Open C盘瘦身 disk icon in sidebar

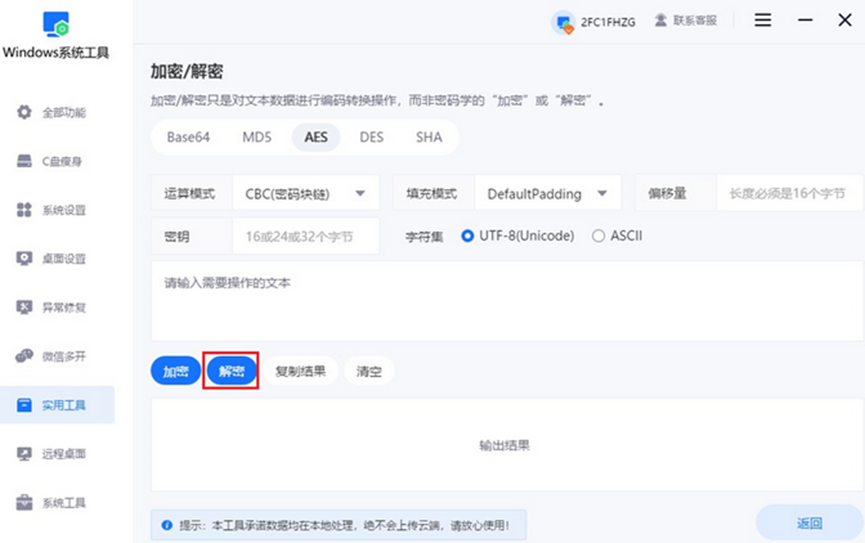click(25, 161)
